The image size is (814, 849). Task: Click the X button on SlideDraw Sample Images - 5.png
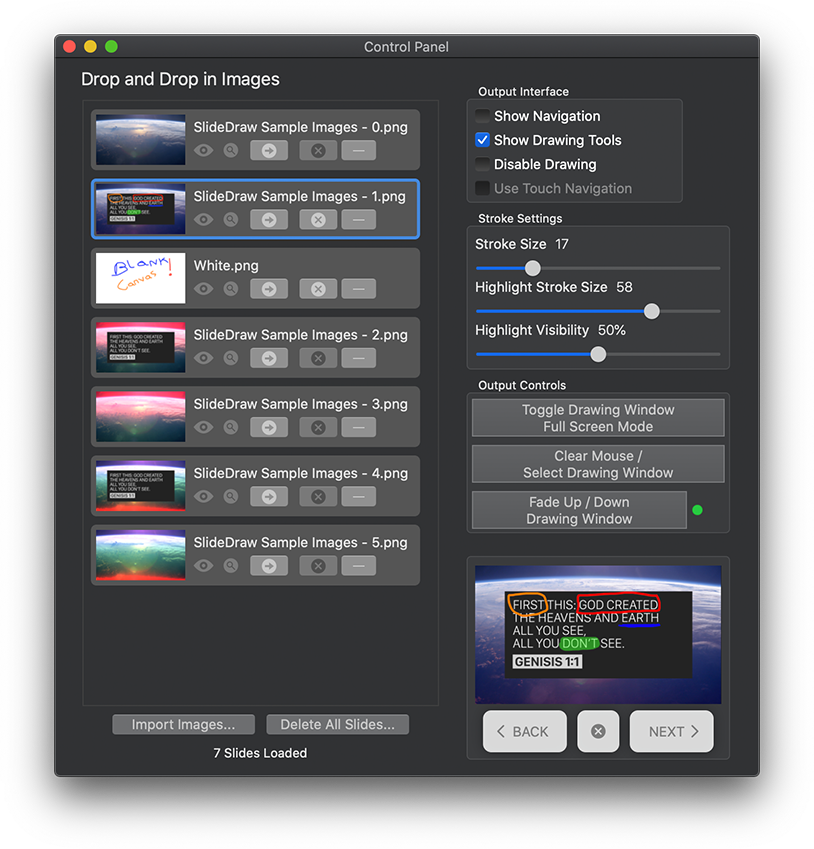(x=318, y=566)
